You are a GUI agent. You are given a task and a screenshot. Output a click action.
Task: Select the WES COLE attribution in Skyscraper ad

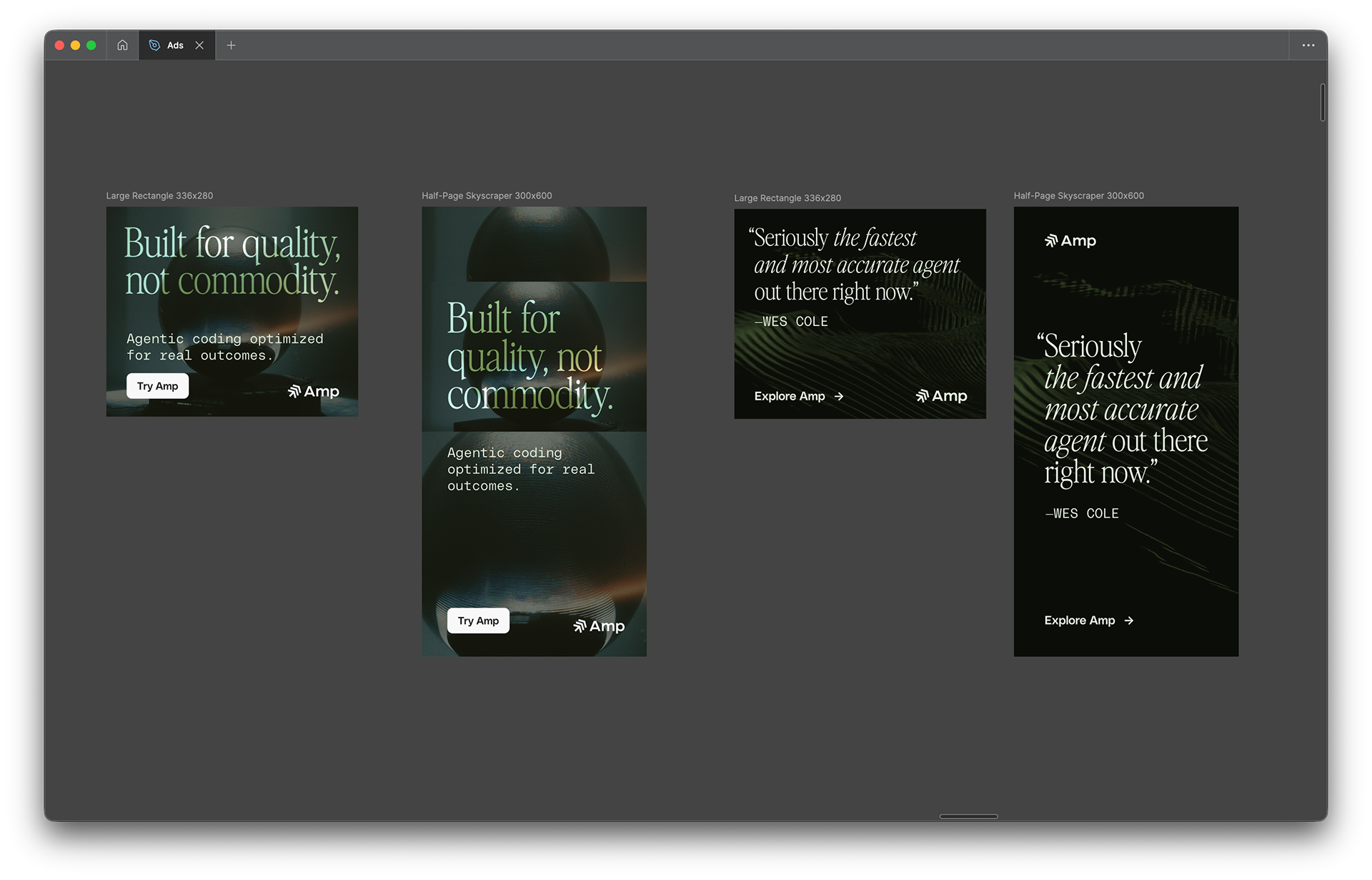click(1082, 513)
